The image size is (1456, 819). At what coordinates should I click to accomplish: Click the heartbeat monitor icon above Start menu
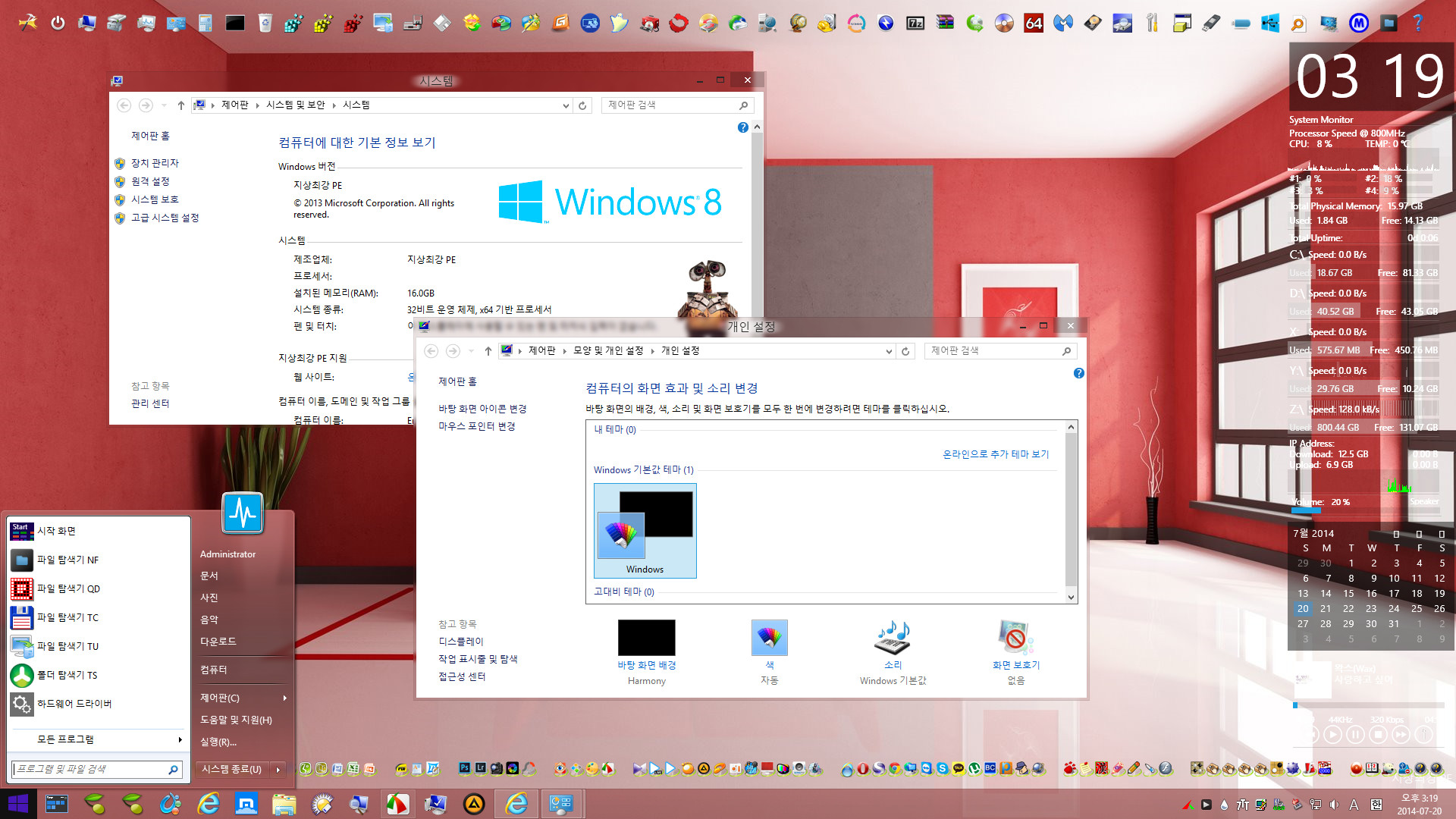click(243, 513)
